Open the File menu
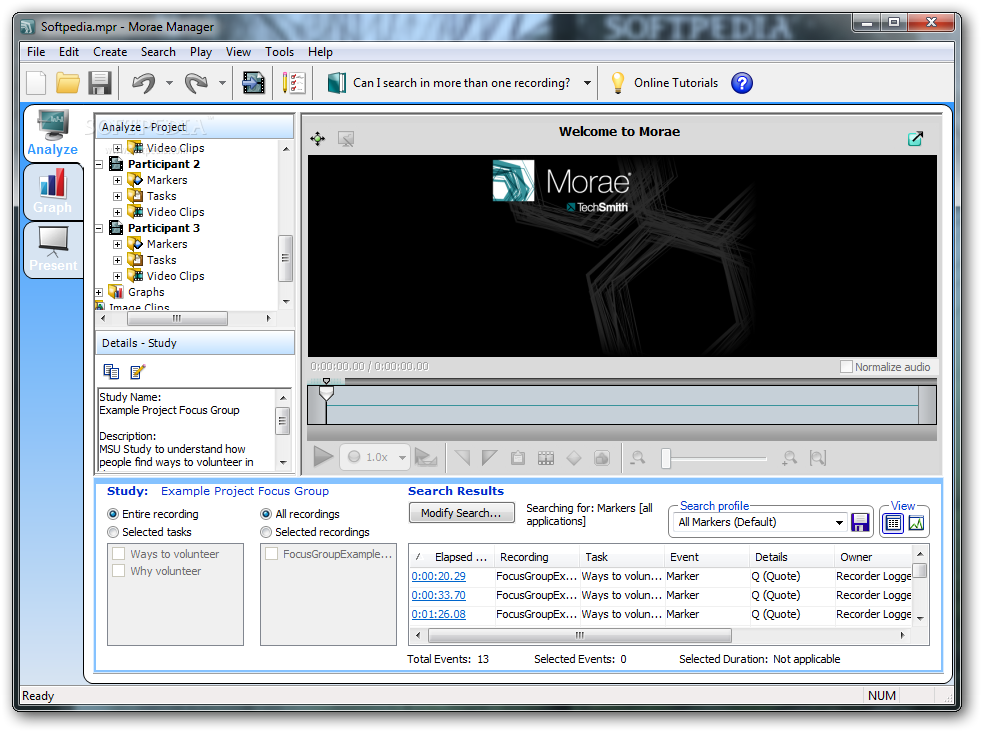Image resolution: width=982 pixels, height=732 pixels. click(36, 52)
